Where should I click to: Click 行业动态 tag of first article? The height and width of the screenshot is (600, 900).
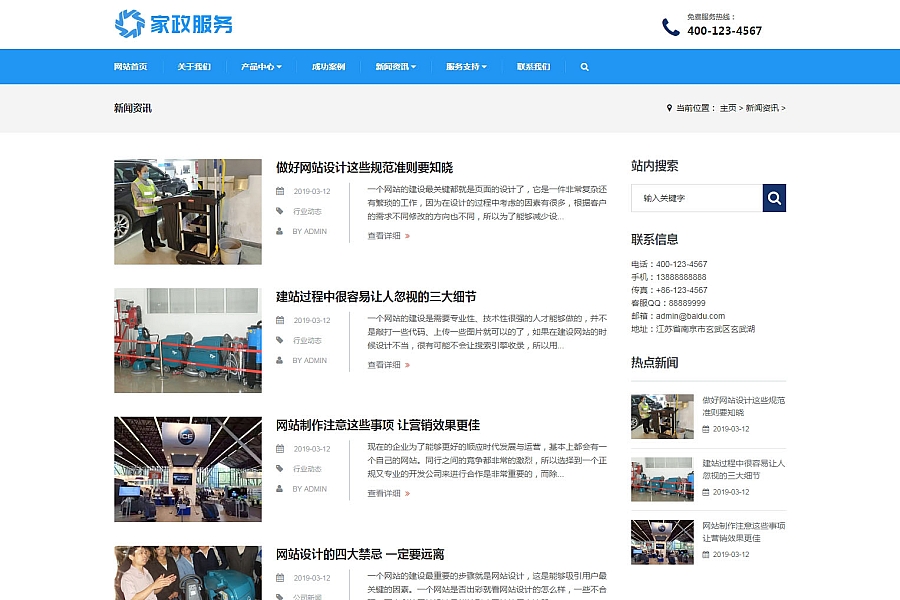(x=308, y=211)
